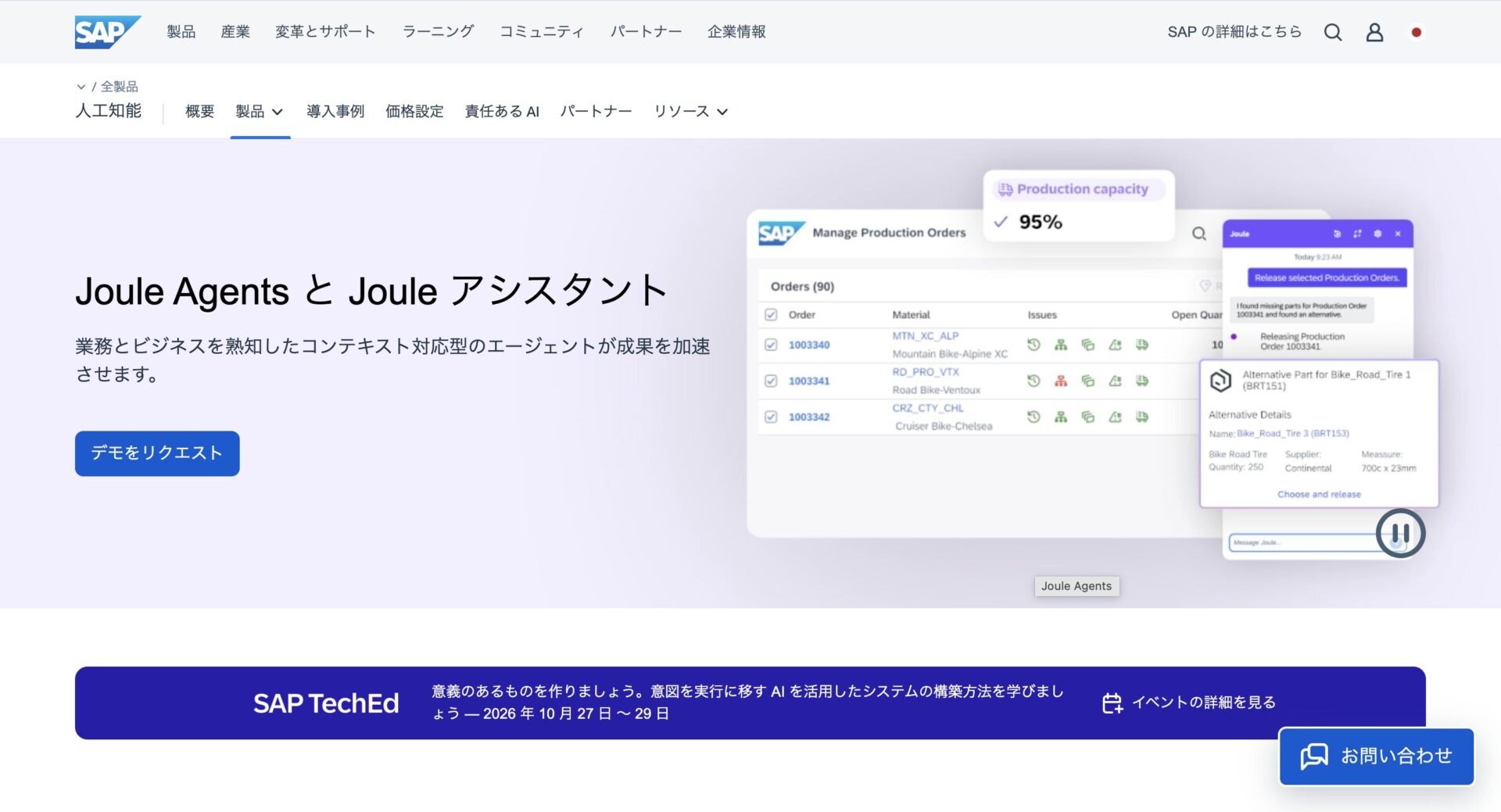1501x812 pixels.
Task: Open the site search magnifier icon
Action: click(x=1333, y=32)
